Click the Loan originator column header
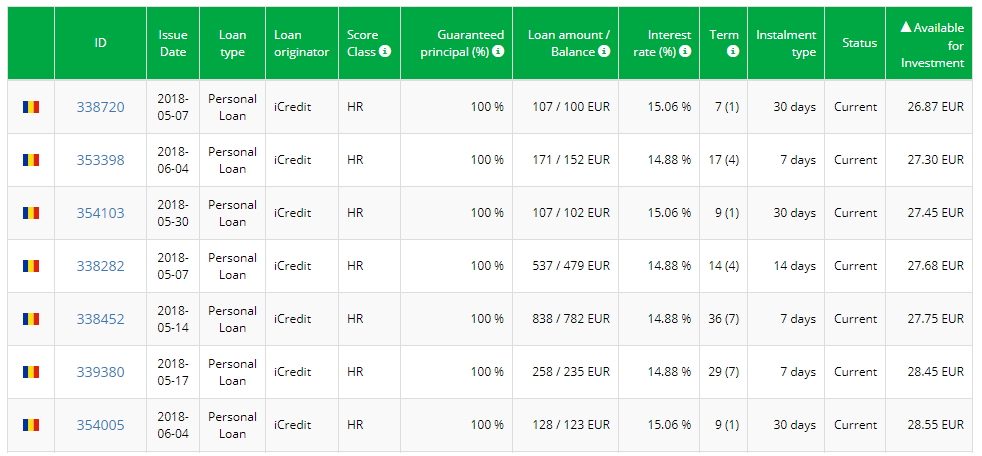Viewport: 982px width, 456px height. coord(301,44)
